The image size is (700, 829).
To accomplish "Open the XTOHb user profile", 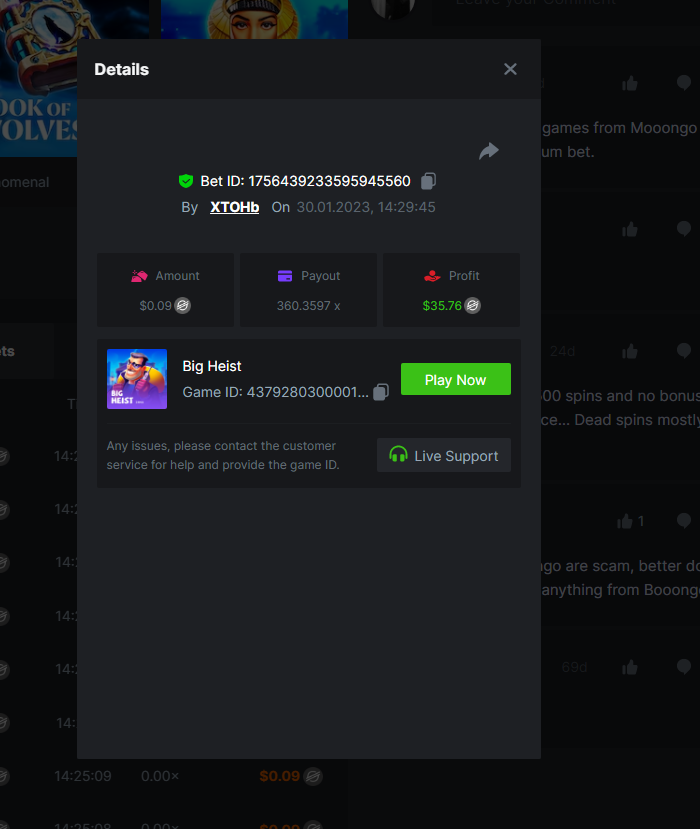I will (234, 207).
